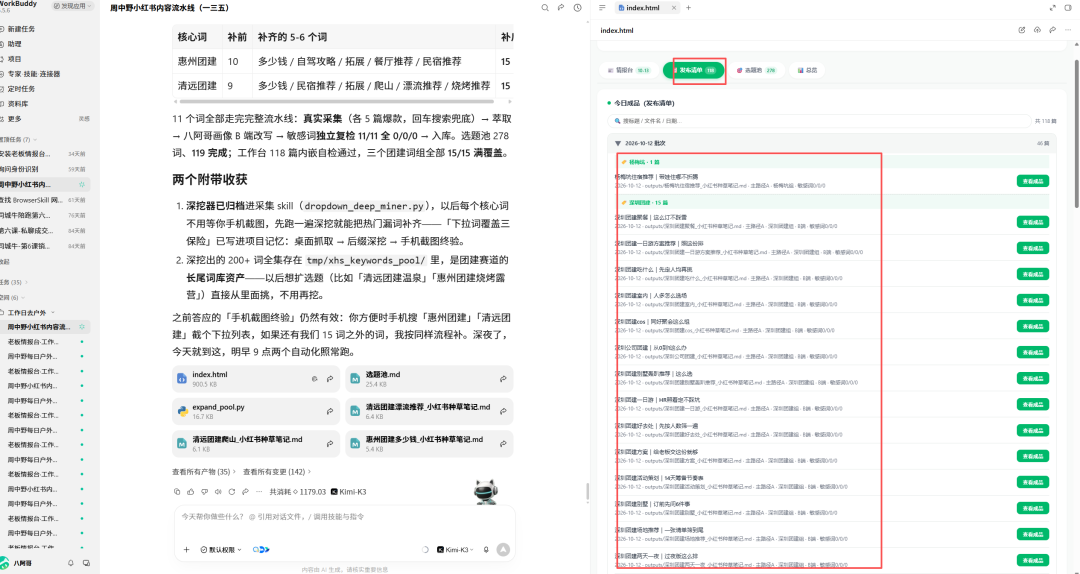1080x574 pixels.
Task: Open the 总览 tab
Action: 808,70
